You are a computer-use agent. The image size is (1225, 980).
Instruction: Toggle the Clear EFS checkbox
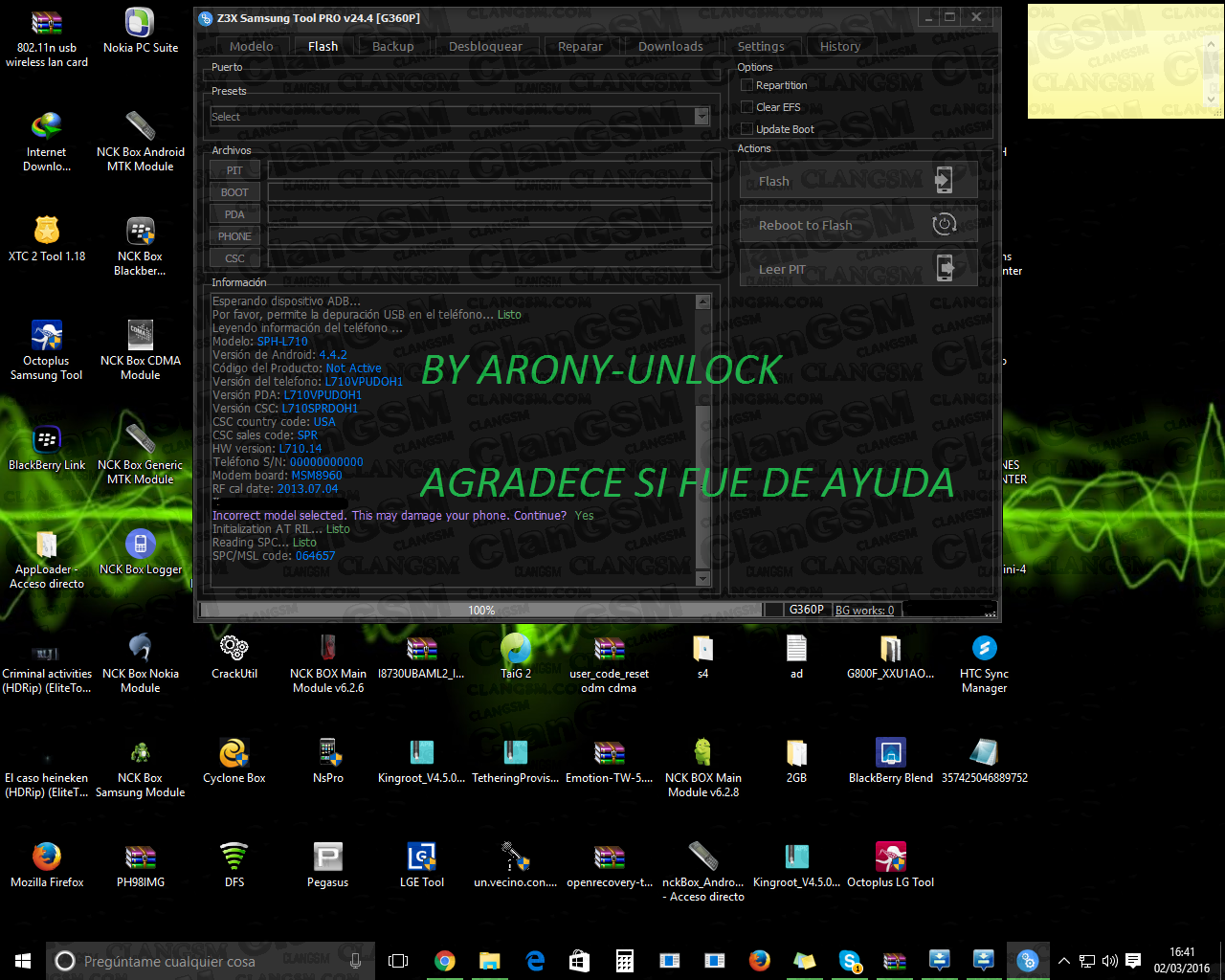tap(747, 107)
